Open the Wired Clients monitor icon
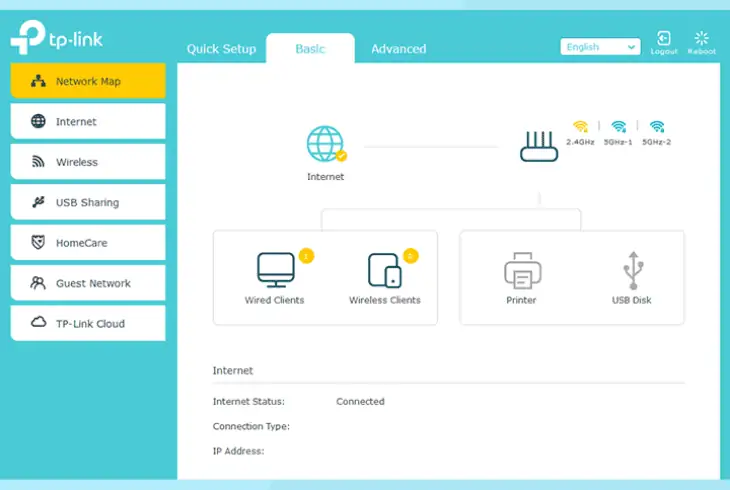This screenshot has width=730, height=490. coord(276,270)
